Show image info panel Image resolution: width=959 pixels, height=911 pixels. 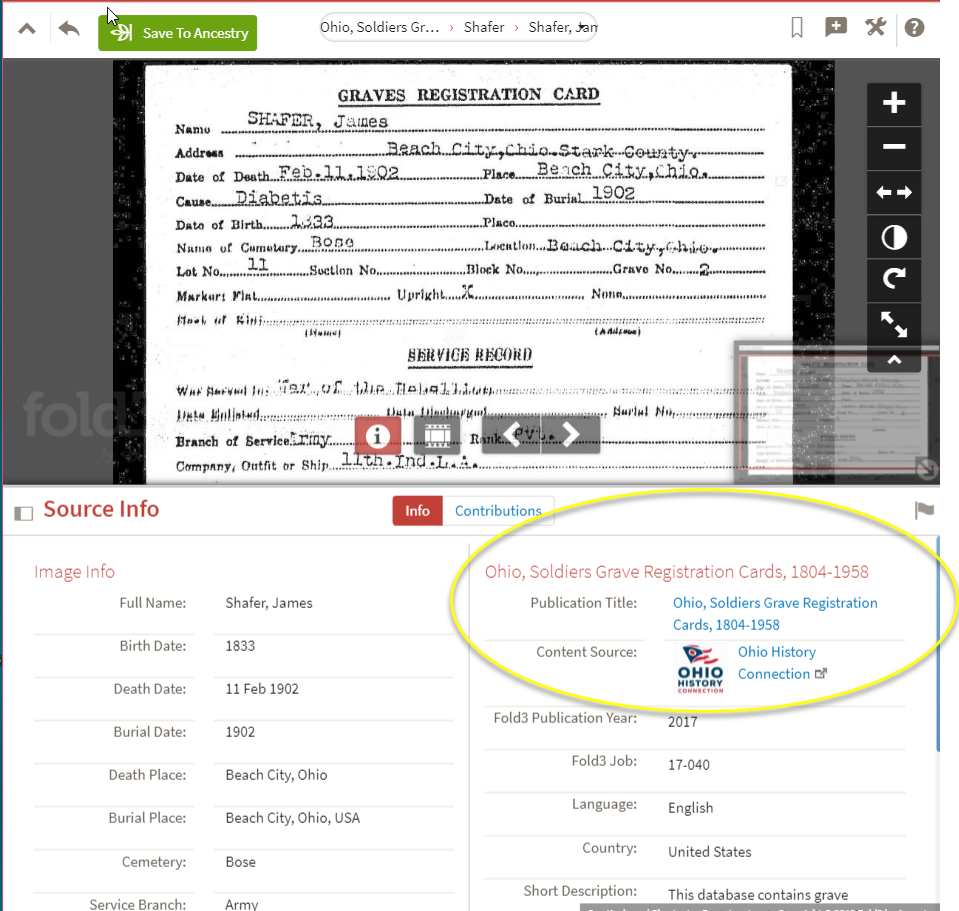tap(377, 435)
